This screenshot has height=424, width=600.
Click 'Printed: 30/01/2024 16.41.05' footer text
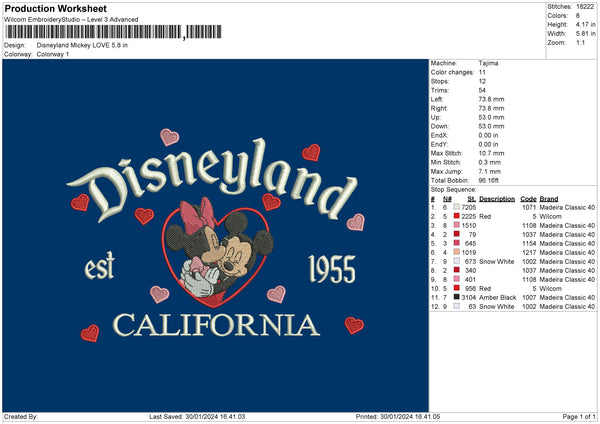click(x=398, y=416)
